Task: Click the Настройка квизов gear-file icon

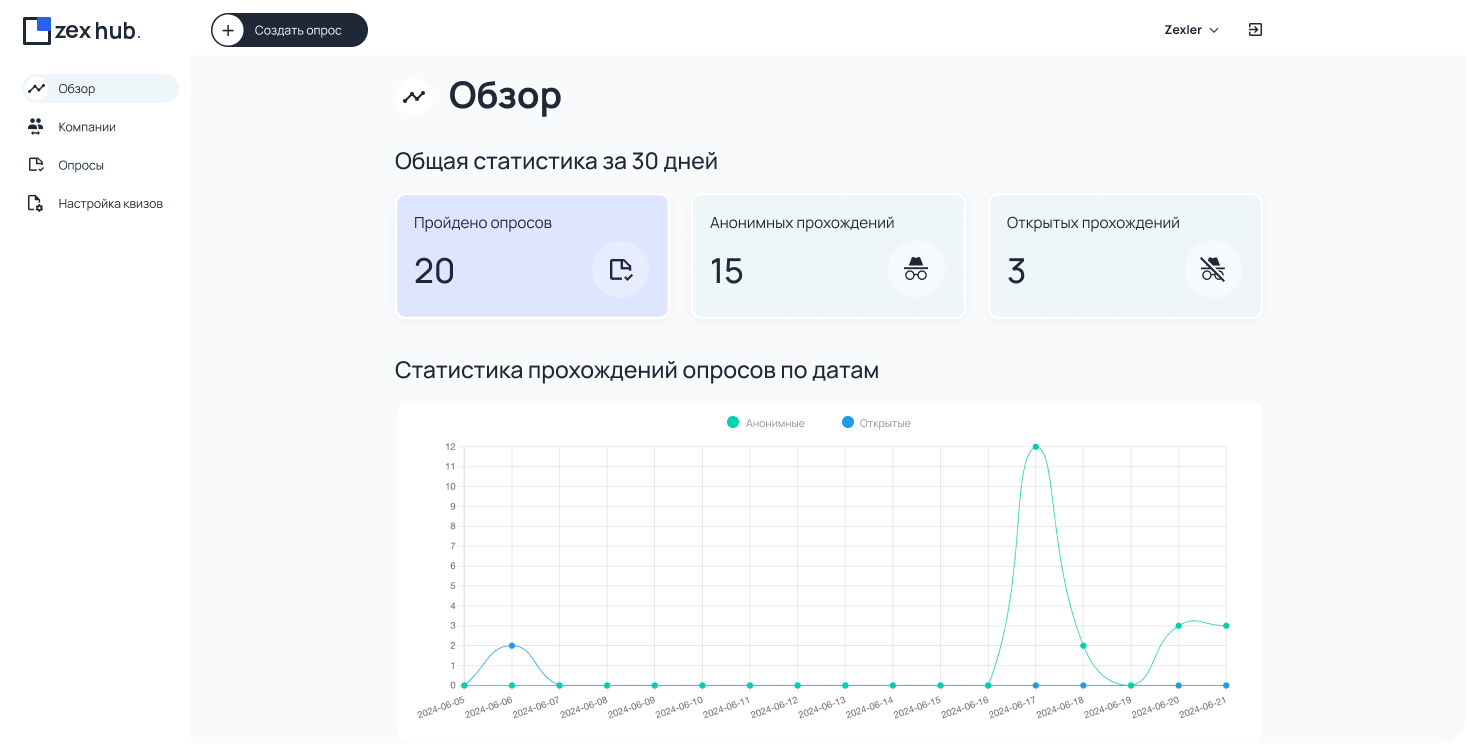Action: pyautogui.click(x=36, y=203)
